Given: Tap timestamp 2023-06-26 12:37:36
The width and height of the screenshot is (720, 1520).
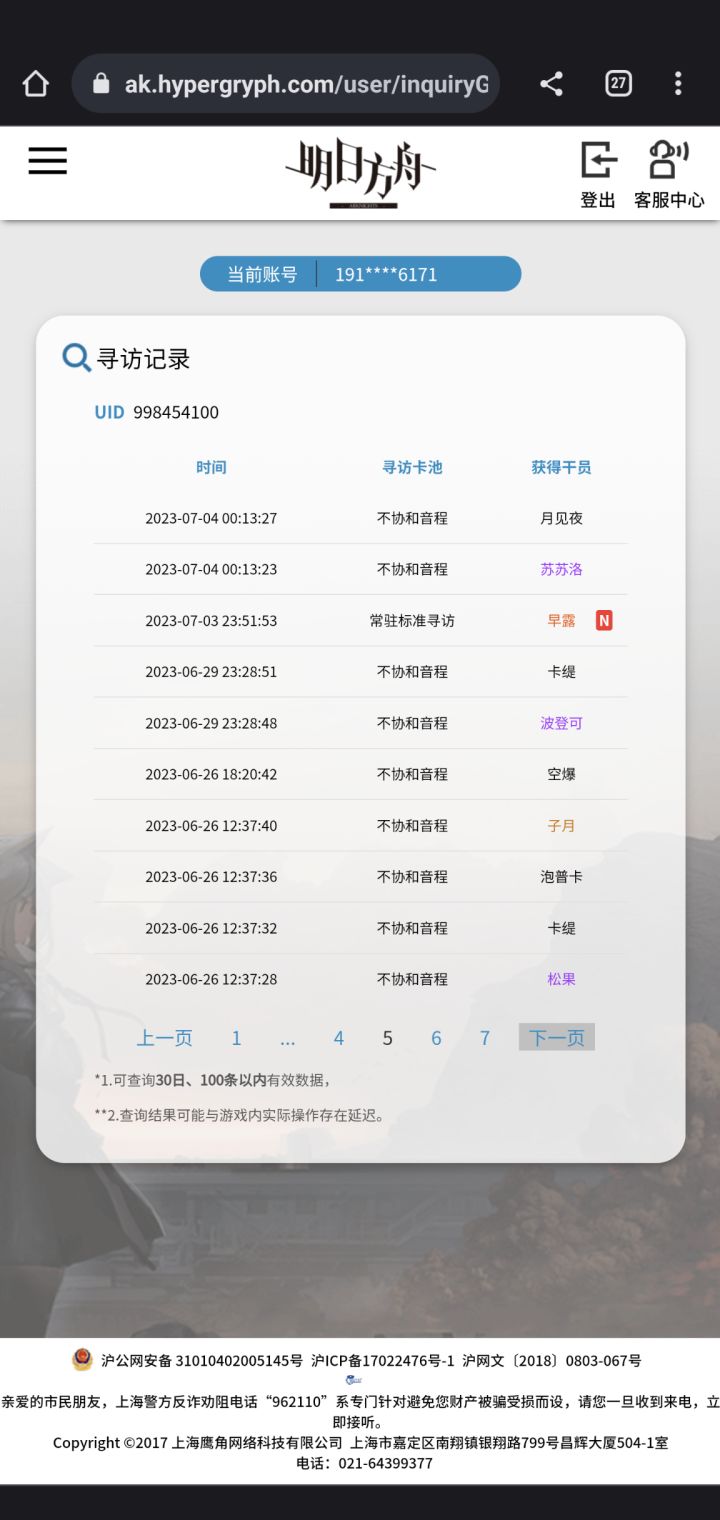Looking at the screenshot, I should click(211, 876).
